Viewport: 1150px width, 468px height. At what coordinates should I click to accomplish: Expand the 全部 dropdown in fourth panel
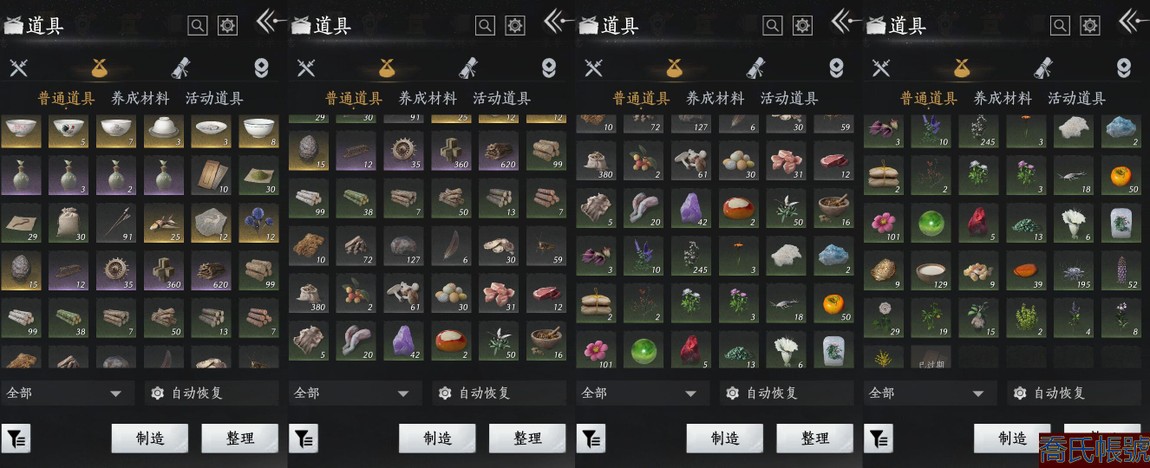point(929,393)
